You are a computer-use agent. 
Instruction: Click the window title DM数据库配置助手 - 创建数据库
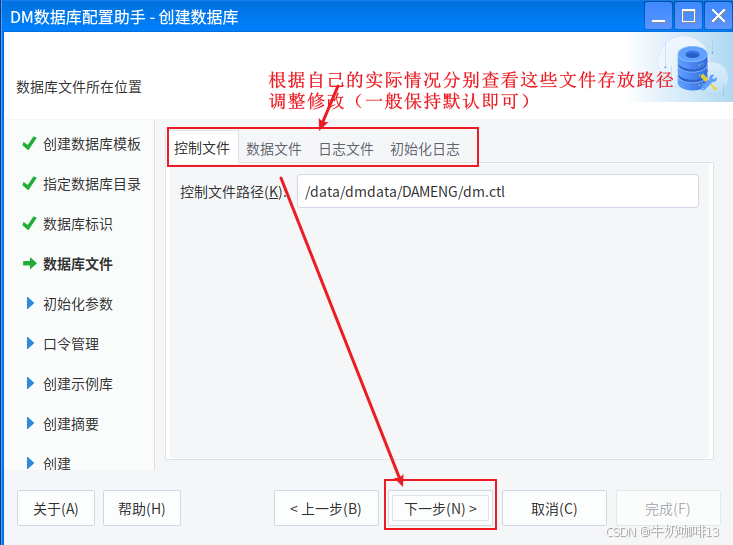124,17
